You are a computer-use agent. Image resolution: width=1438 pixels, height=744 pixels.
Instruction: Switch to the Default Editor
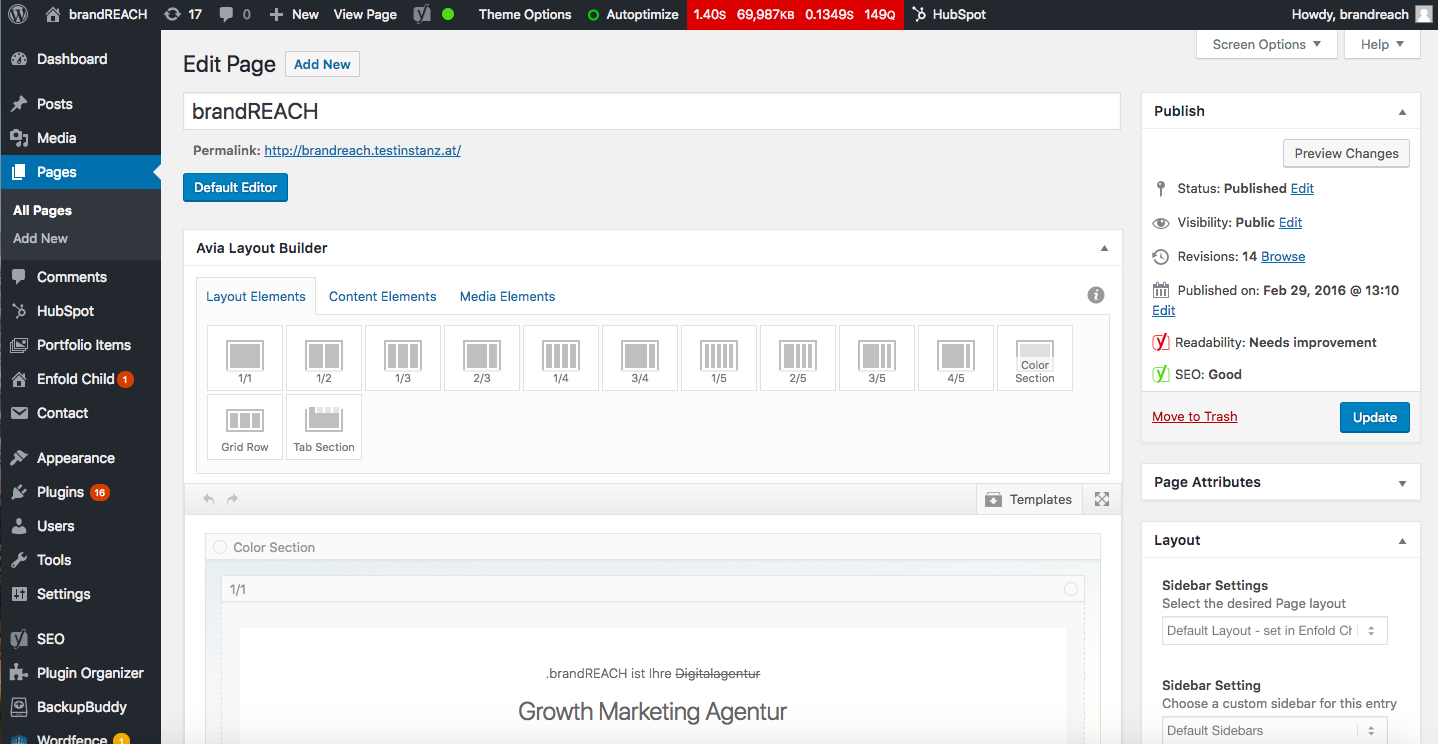click(235, 187)
